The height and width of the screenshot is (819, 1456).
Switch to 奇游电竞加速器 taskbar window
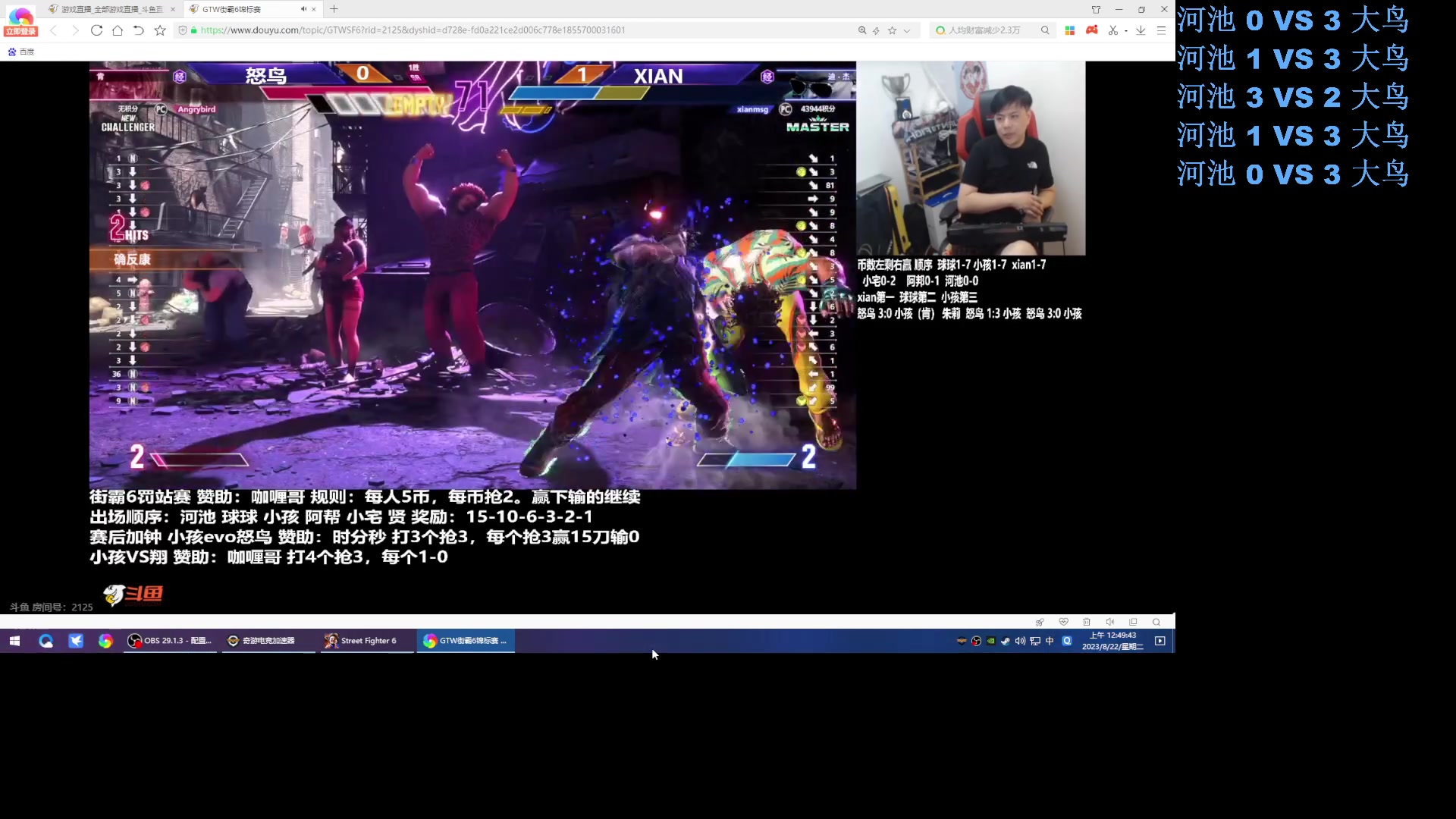coord(268,641)
